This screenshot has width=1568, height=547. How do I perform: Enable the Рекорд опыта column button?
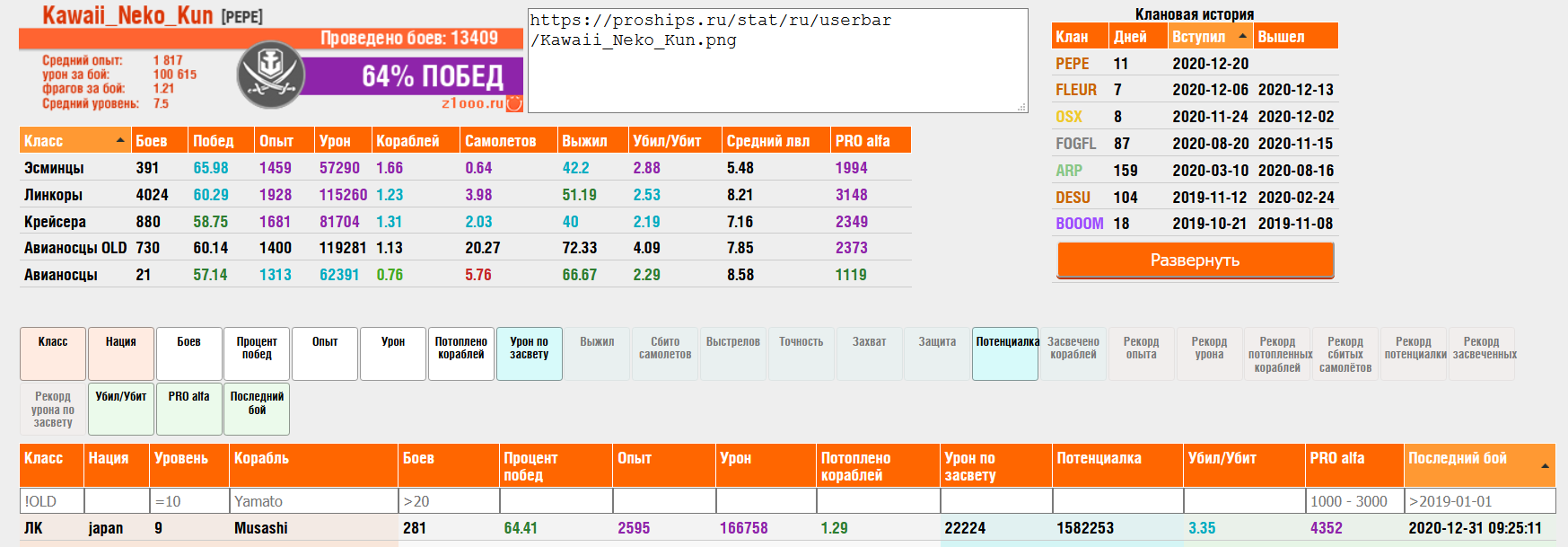[x=1142, y=354]
